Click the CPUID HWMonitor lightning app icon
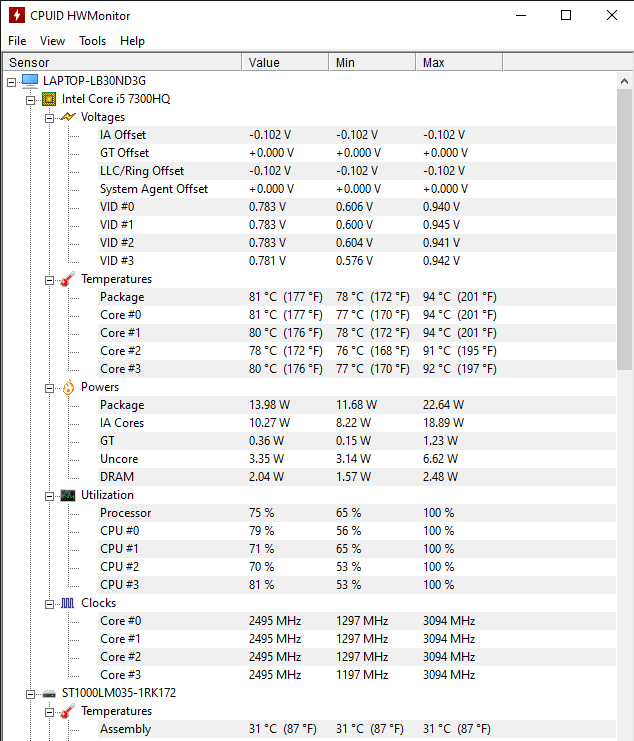 click(17, 15)
